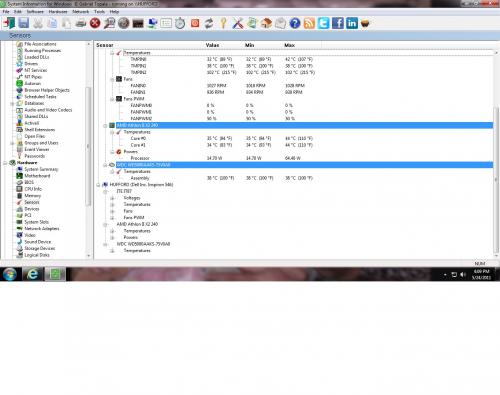Image resolution: width=500 pixels, height=395 pixels.
Task: Open the Software menu
Action: coord(35,12)
